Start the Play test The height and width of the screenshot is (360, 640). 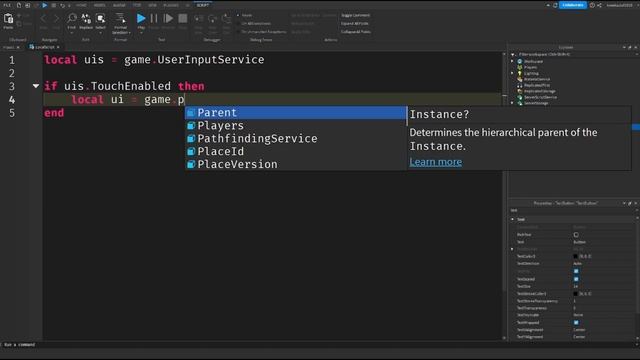[x=141, y=18]
